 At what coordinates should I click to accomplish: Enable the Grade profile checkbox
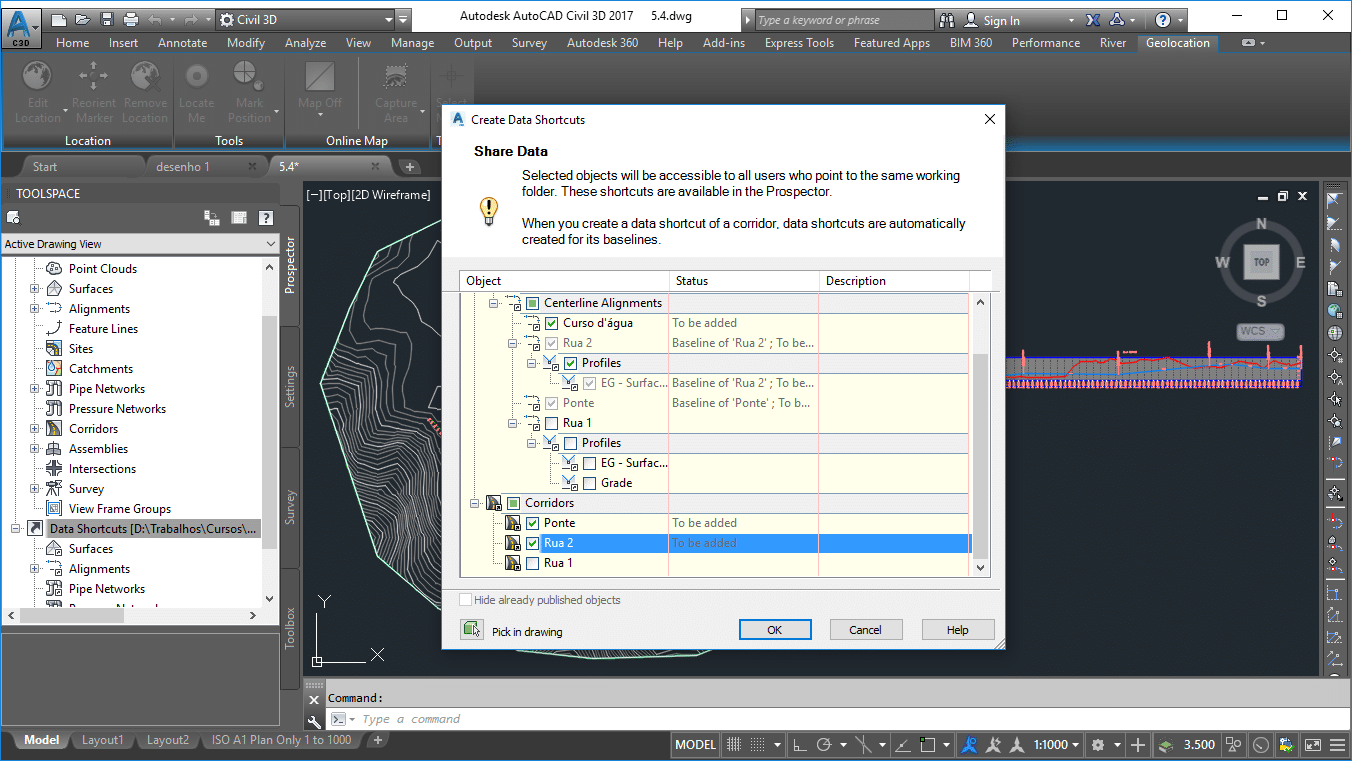click(x=590, y=483)
